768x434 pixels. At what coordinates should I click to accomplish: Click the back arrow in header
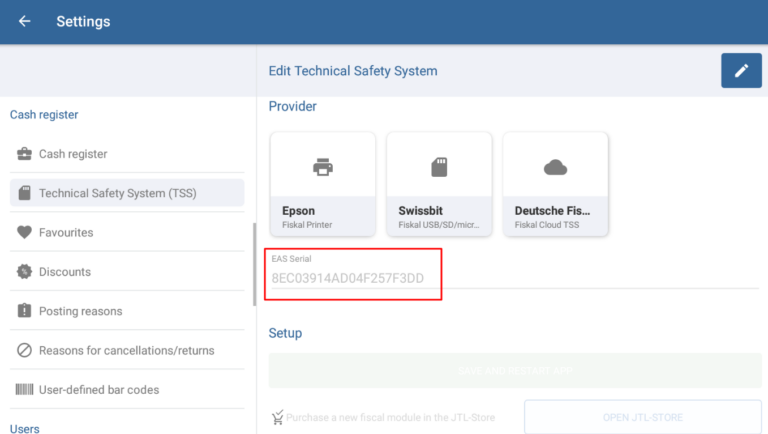click(25, 21)
